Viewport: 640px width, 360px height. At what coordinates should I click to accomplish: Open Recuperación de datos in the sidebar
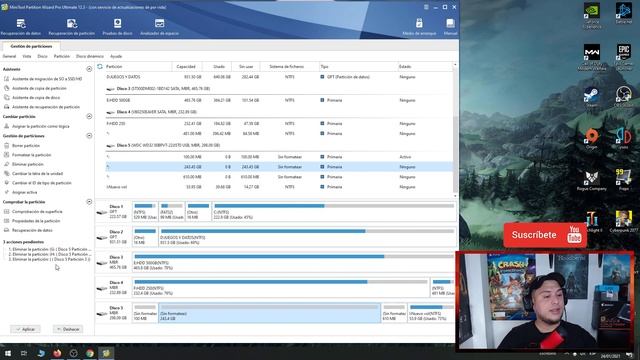pos(28,230)
